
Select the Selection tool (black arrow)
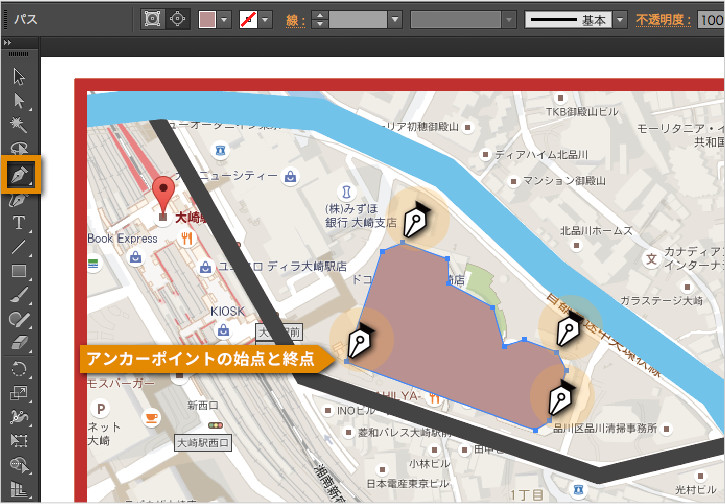19,77
